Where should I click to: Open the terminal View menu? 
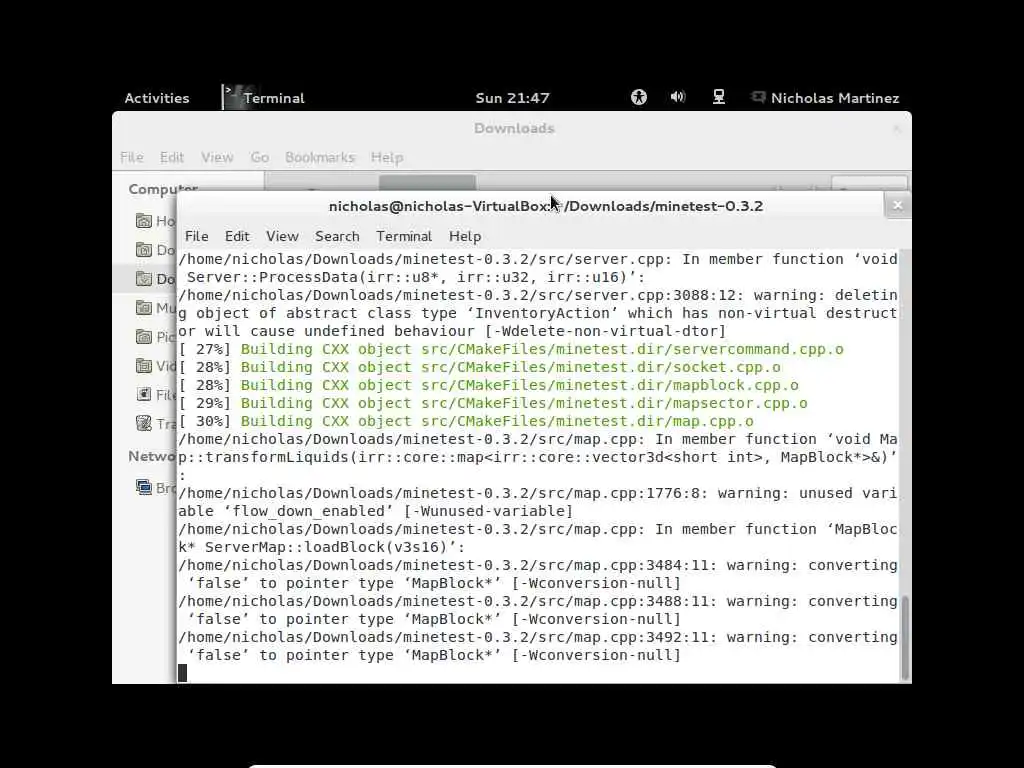tap(282, 236)
